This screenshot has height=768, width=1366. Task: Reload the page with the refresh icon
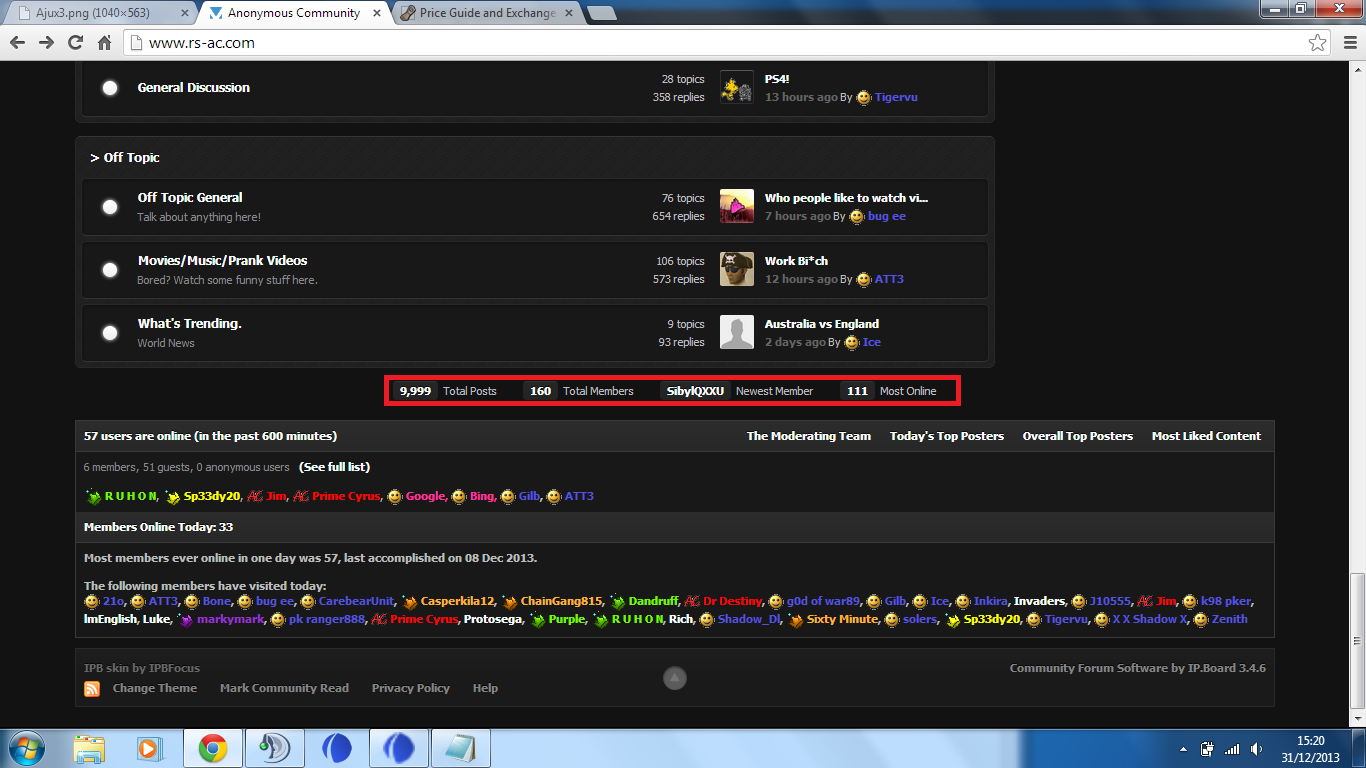[x=75, y=42]
